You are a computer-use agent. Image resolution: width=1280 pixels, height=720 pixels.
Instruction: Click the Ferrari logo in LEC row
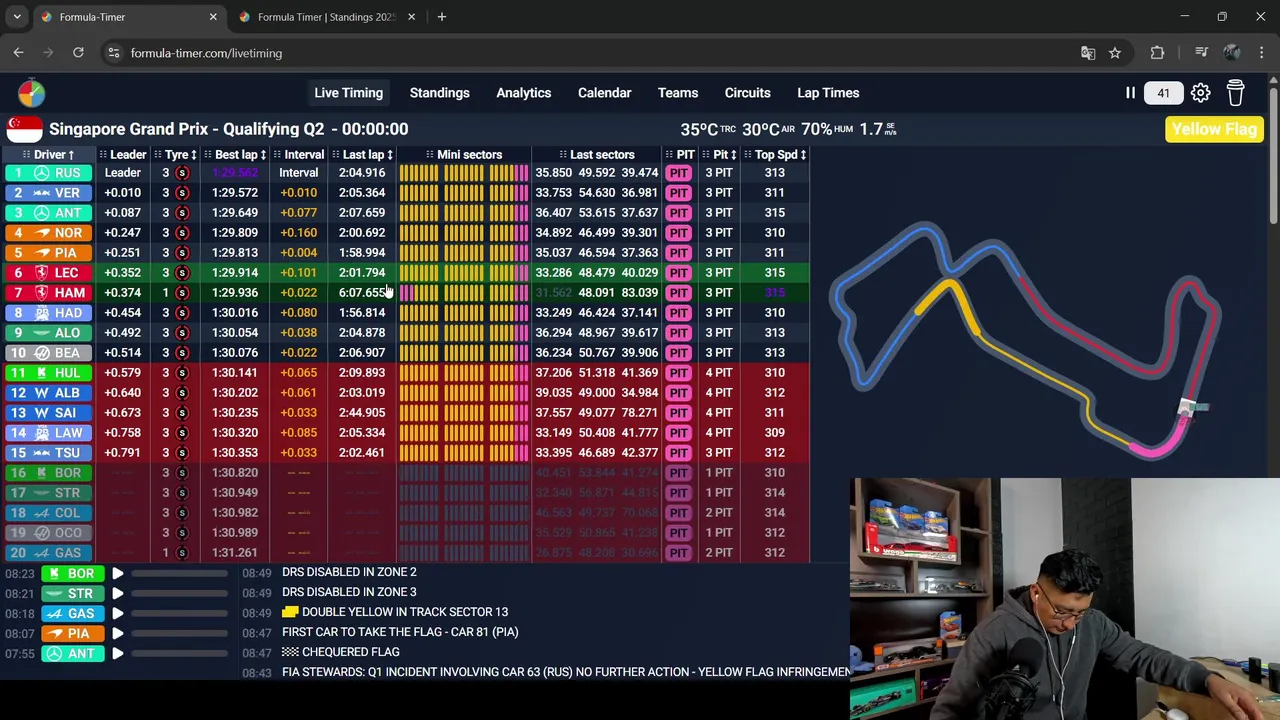pyautogui.click(x=42, y=273)
